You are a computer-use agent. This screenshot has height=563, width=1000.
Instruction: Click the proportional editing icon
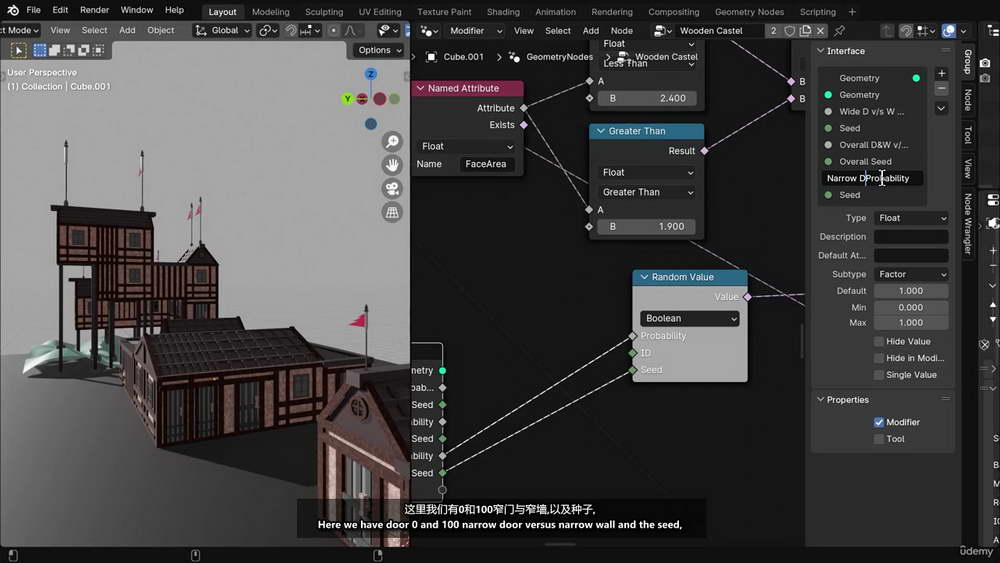pyautogui.click(x=334, y=31)
